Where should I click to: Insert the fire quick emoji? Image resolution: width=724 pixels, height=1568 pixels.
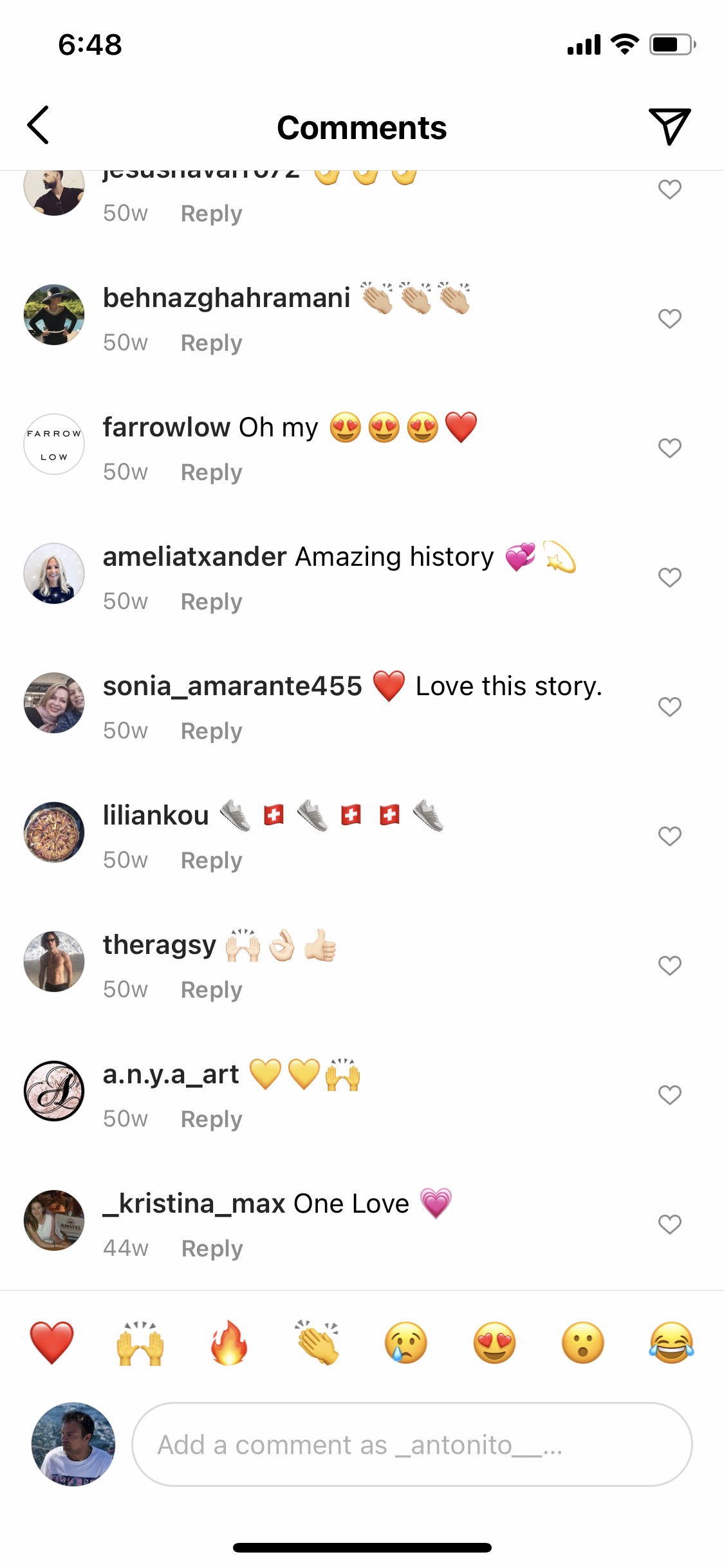pos(229,1343)
